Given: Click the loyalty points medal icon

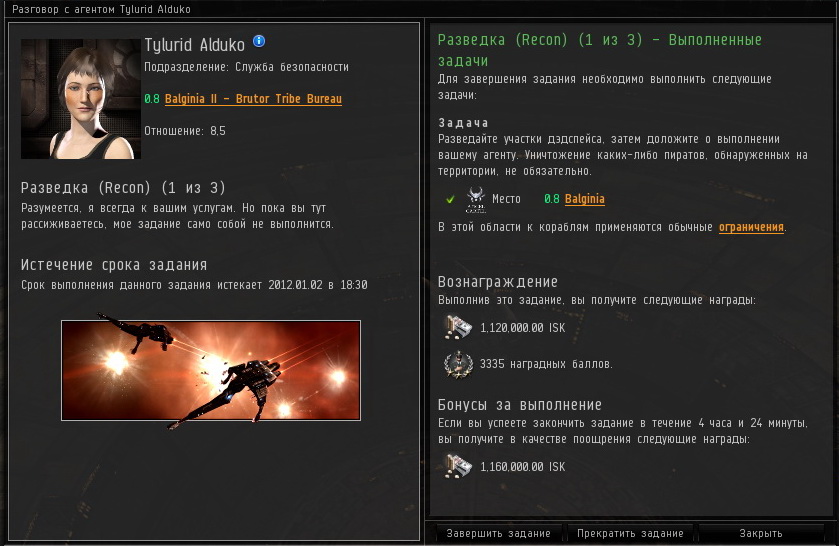Looking at the screenshot, I should point(459,364).
